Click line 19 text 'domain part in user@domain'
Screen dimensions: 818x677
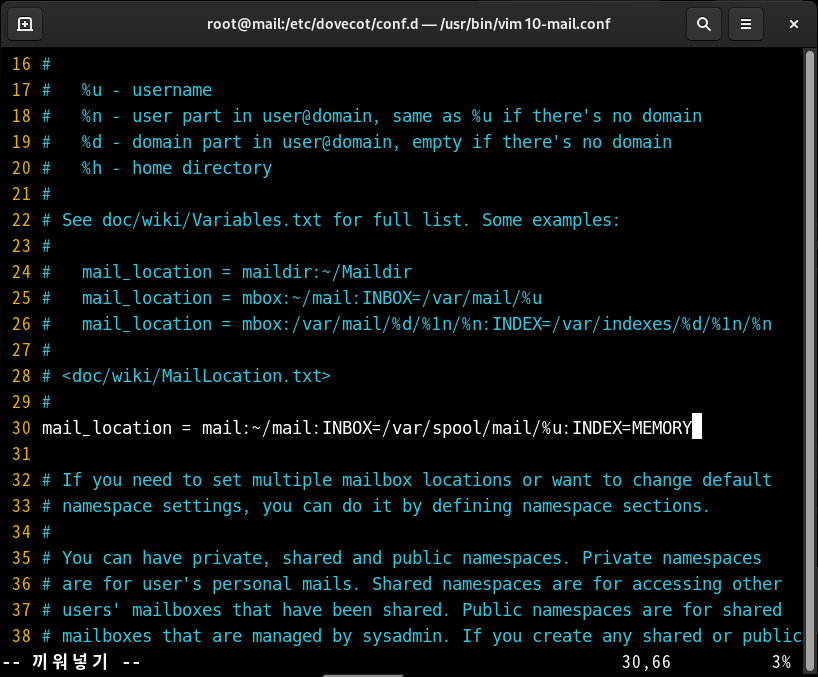click(262, 142)
